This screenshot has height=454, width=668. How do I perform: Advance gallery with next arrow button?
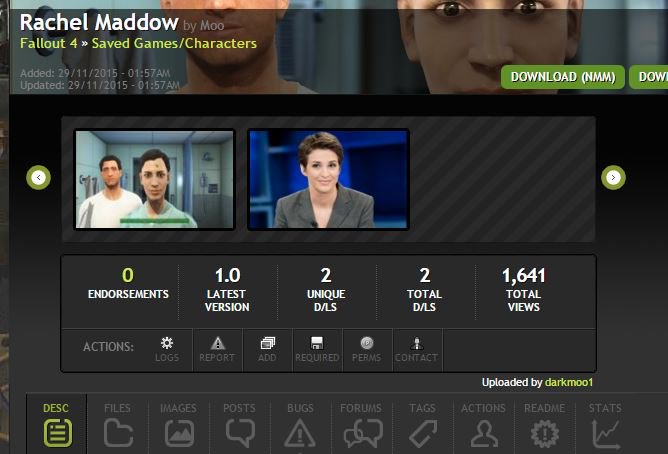[x=613, y=178]
